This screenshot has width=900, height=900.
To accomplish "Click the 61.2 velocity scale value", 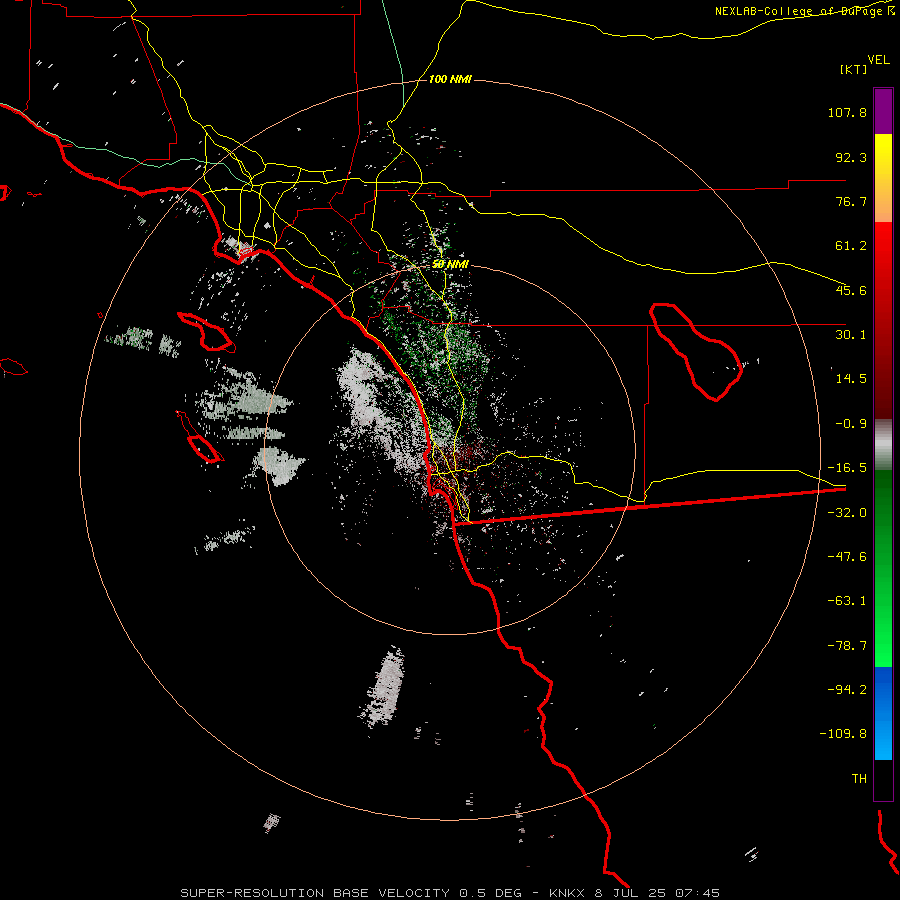I will point(851,246).
